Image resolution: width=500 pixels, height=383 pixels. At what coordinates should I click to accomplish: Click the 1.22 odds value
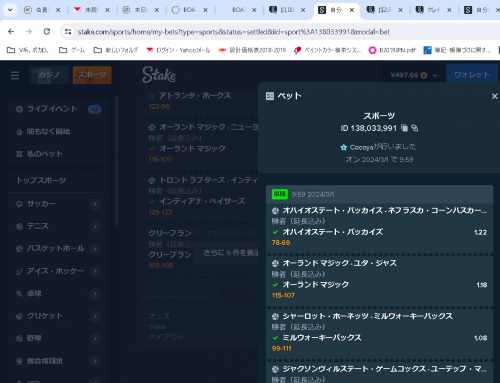click(x=480, y=232)
